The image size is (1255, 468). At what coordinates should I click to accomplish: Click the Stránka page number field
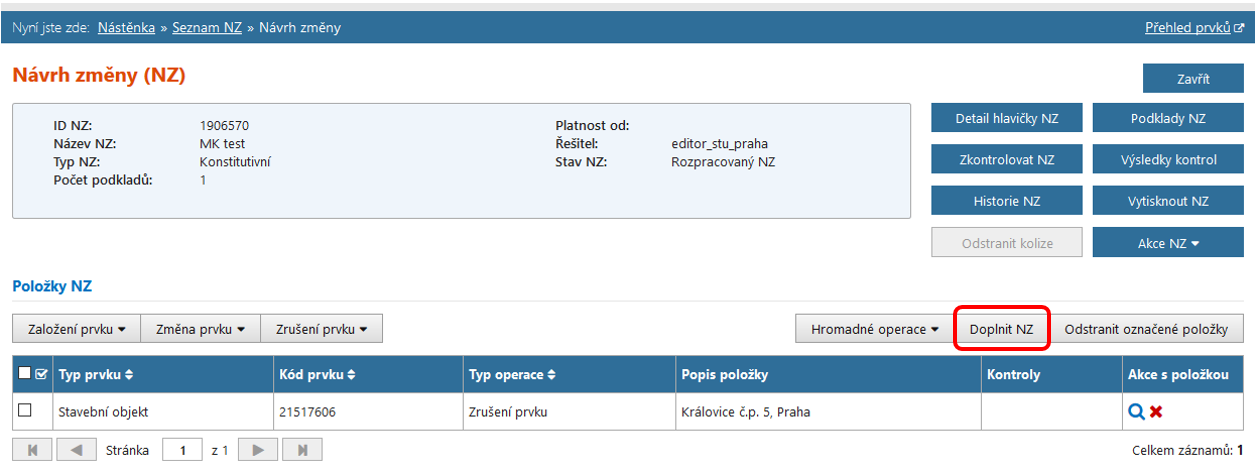(x=182, y=451)
